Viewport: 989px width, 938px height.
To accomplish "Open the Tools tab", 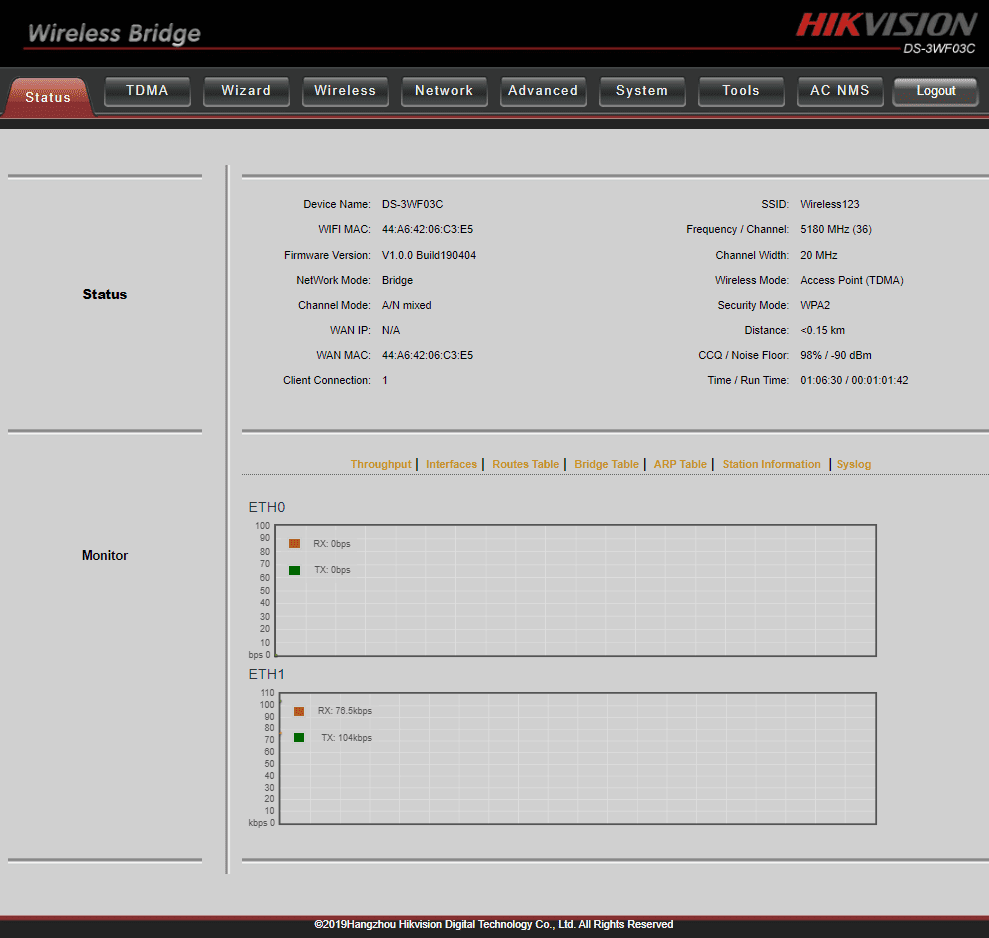I will click(741, 91).
